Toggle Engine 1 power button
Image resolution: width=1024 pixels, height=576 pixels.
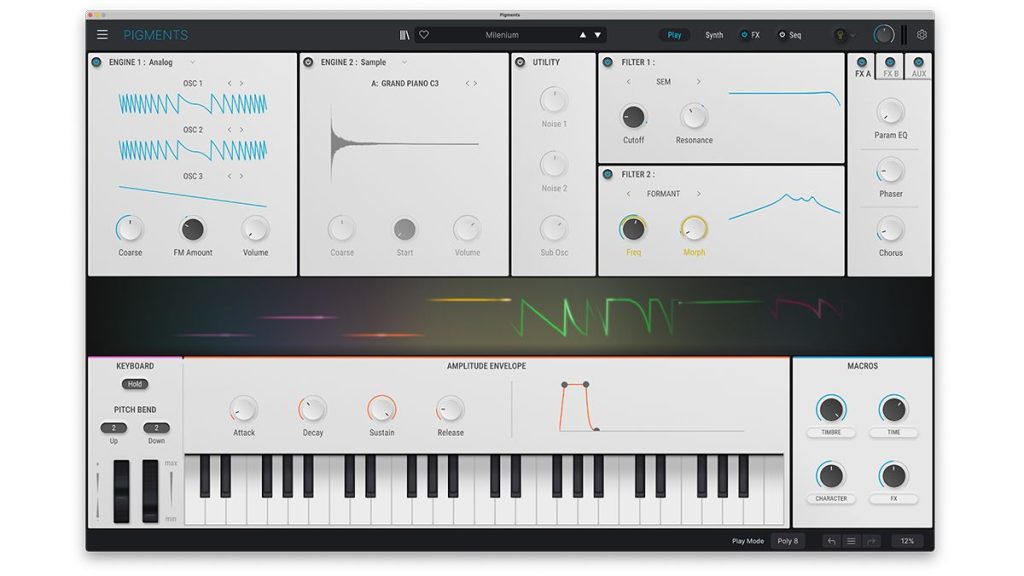97,62
